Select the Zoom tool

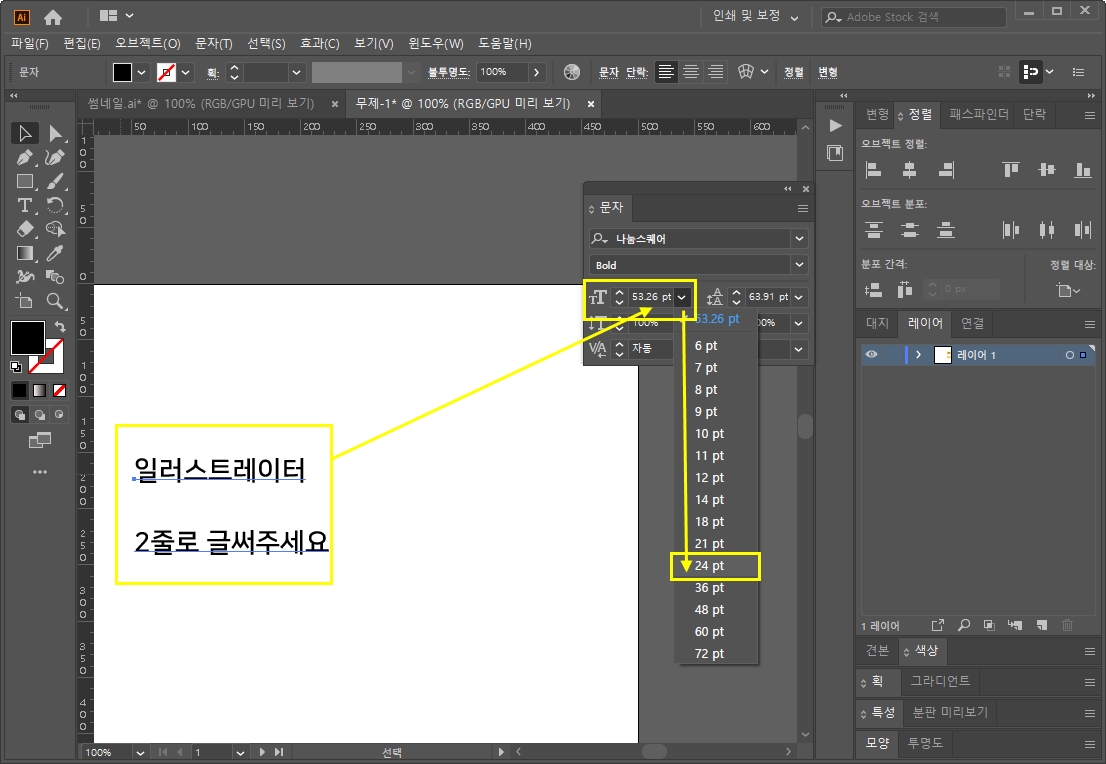coord(54,301)
